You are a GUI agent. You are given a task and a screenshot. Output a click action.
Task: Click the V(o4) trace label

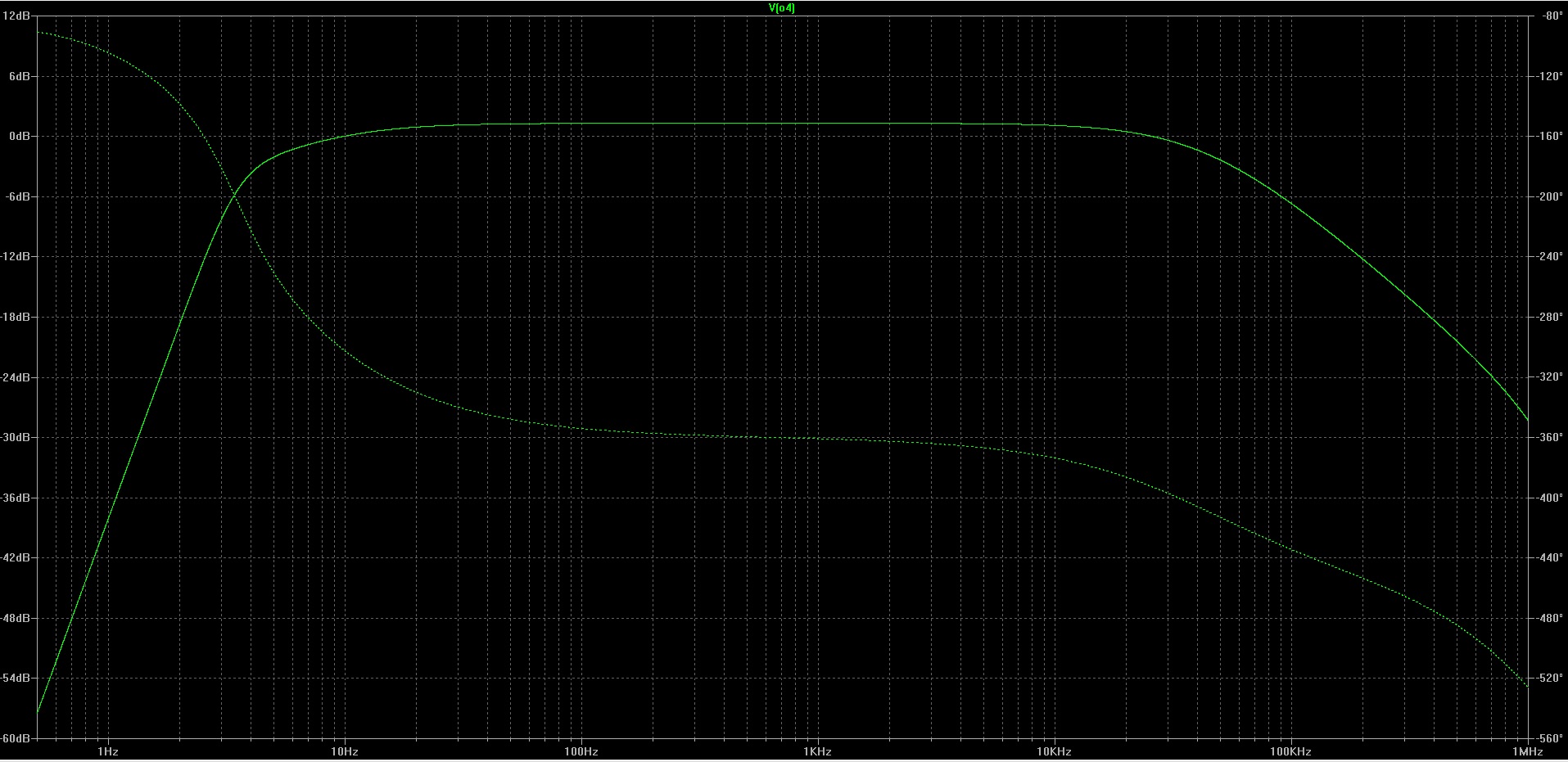point(781,8)
